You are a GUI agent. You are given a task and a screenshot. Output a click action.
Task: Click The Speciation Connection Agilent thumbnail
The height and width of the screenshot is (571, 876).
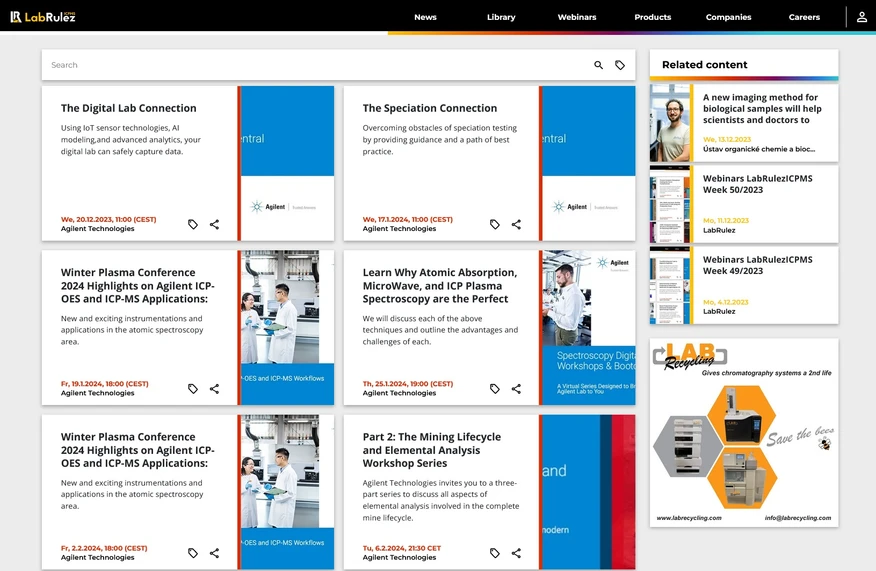(587, 163)
